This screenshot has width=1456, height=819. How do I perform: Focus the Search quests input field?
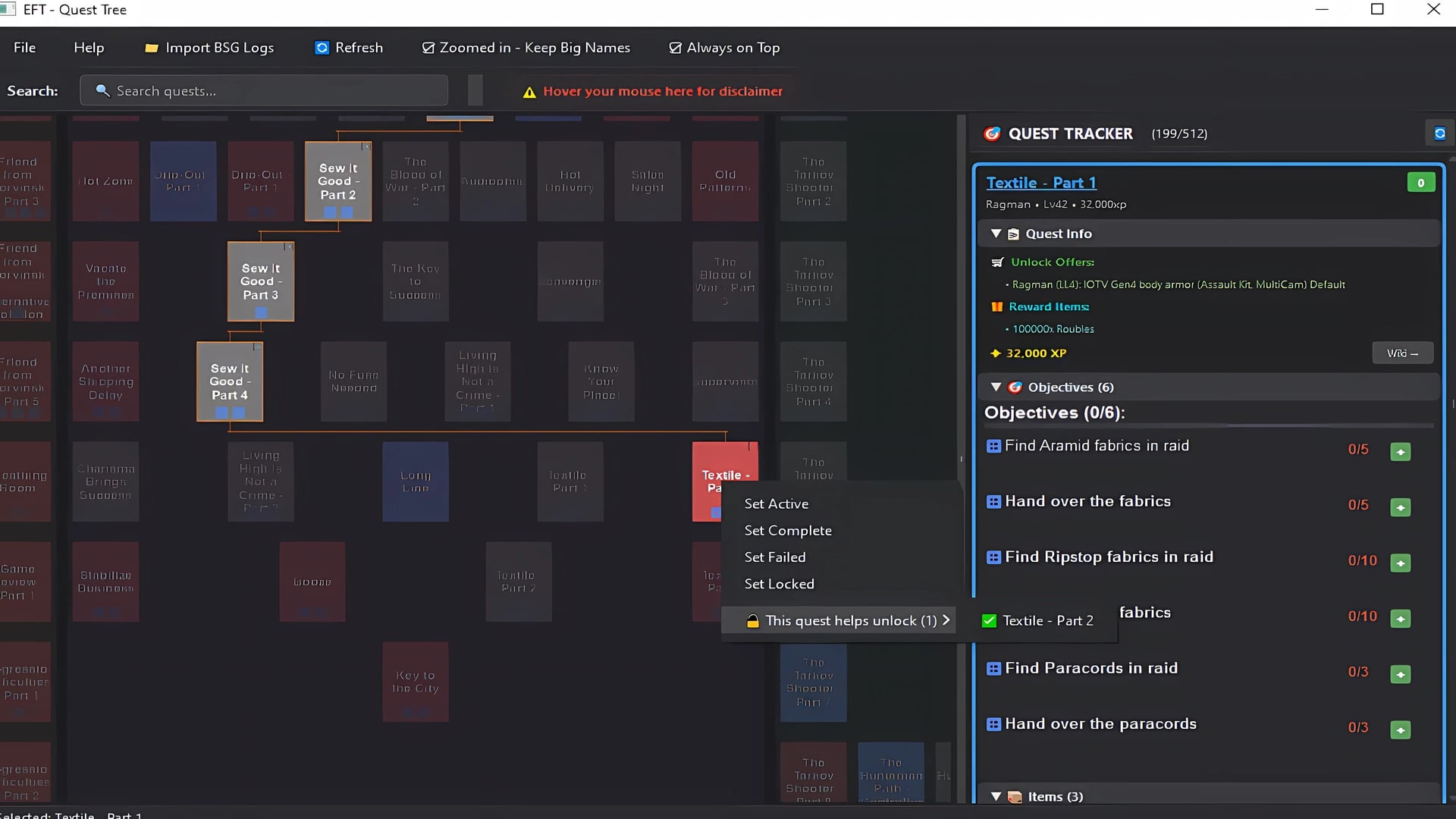coord(264,91)
